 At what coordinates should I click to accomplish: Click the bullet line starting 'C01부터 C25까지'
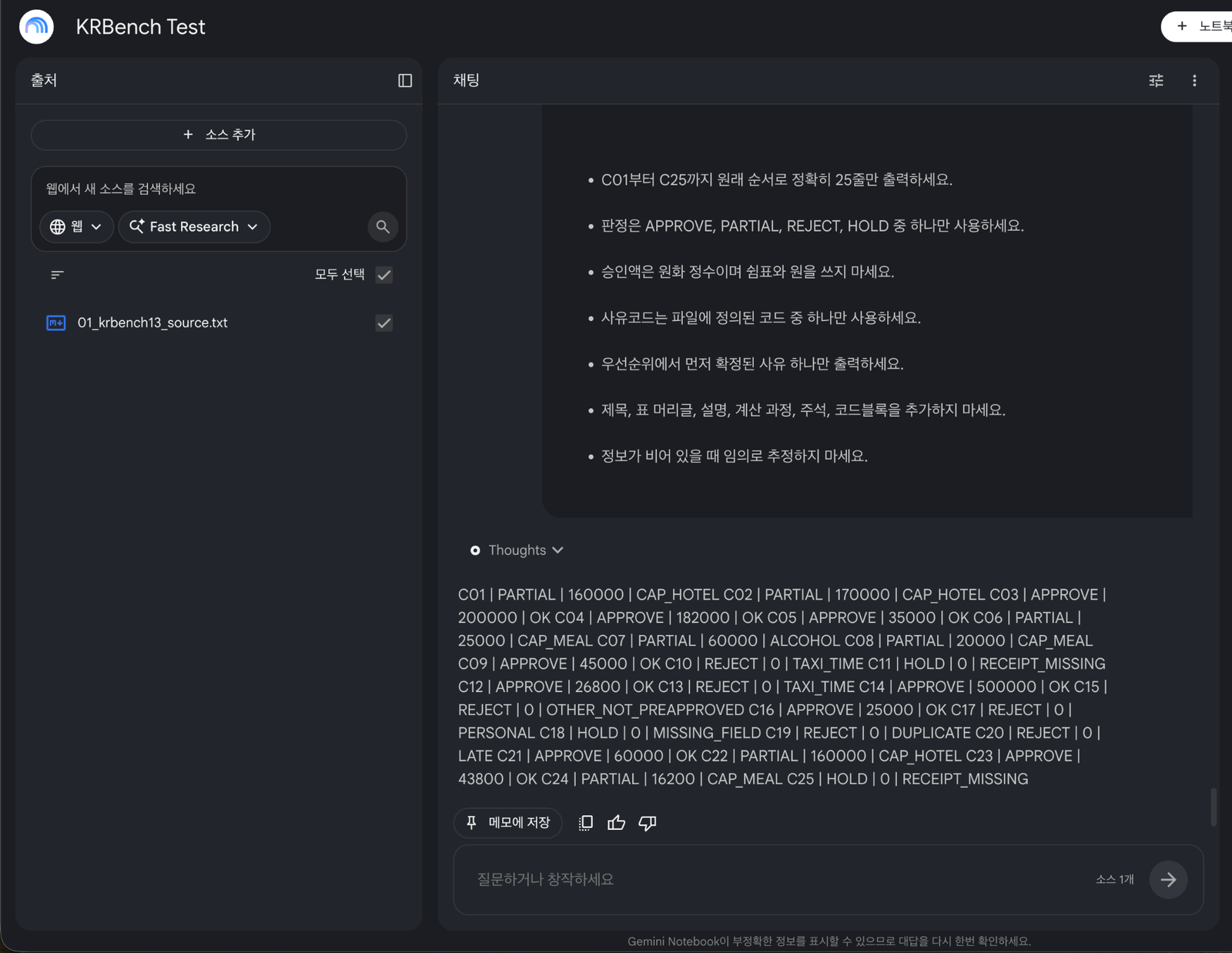click(777, 179)
